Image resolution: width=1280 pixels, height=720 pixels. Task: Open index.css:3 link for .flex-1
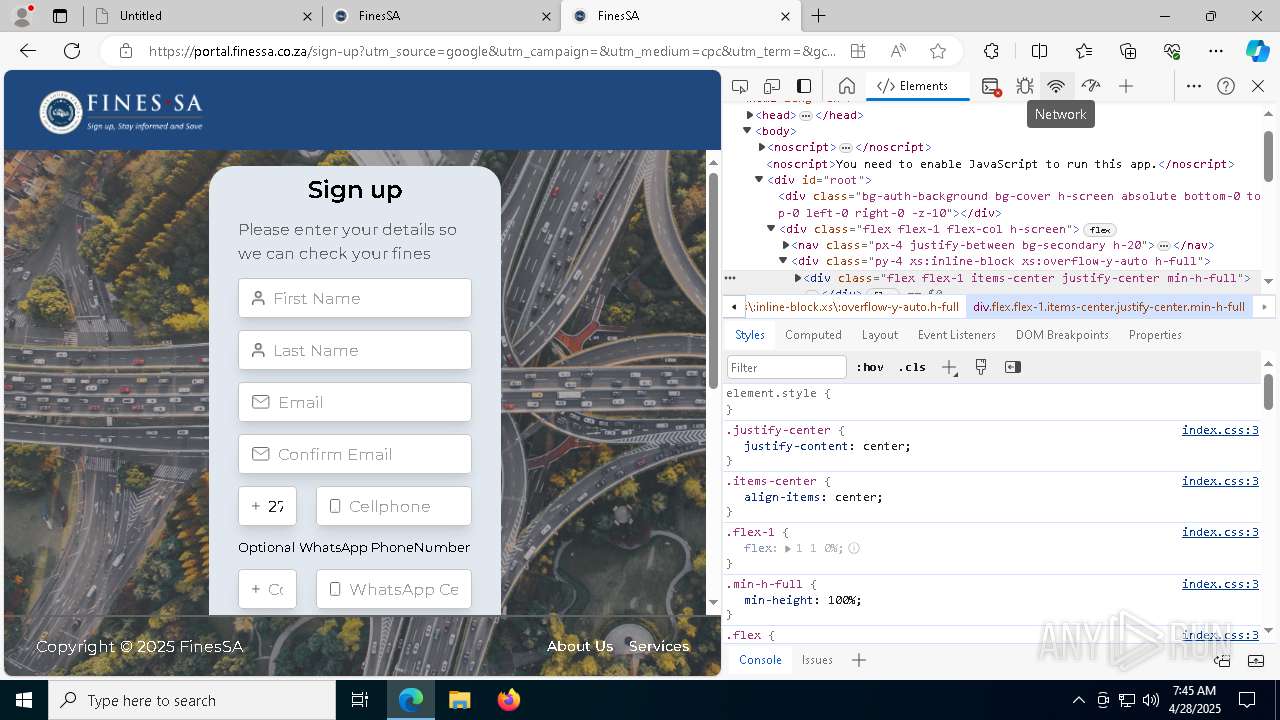[1220, 532]
